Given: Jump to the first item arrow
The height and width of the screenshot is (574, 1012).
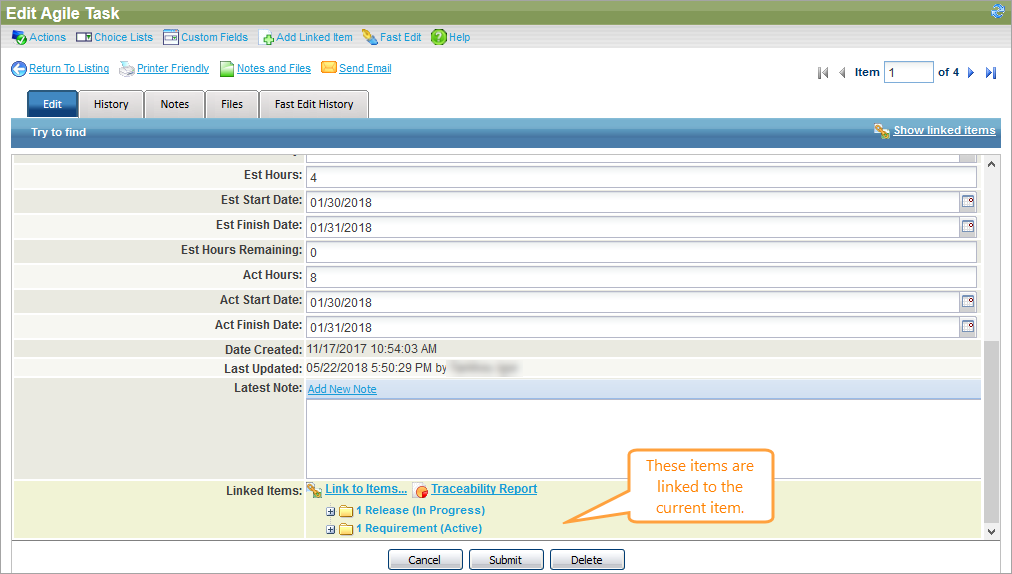Looking at the screenshot, I should [823, 73].
